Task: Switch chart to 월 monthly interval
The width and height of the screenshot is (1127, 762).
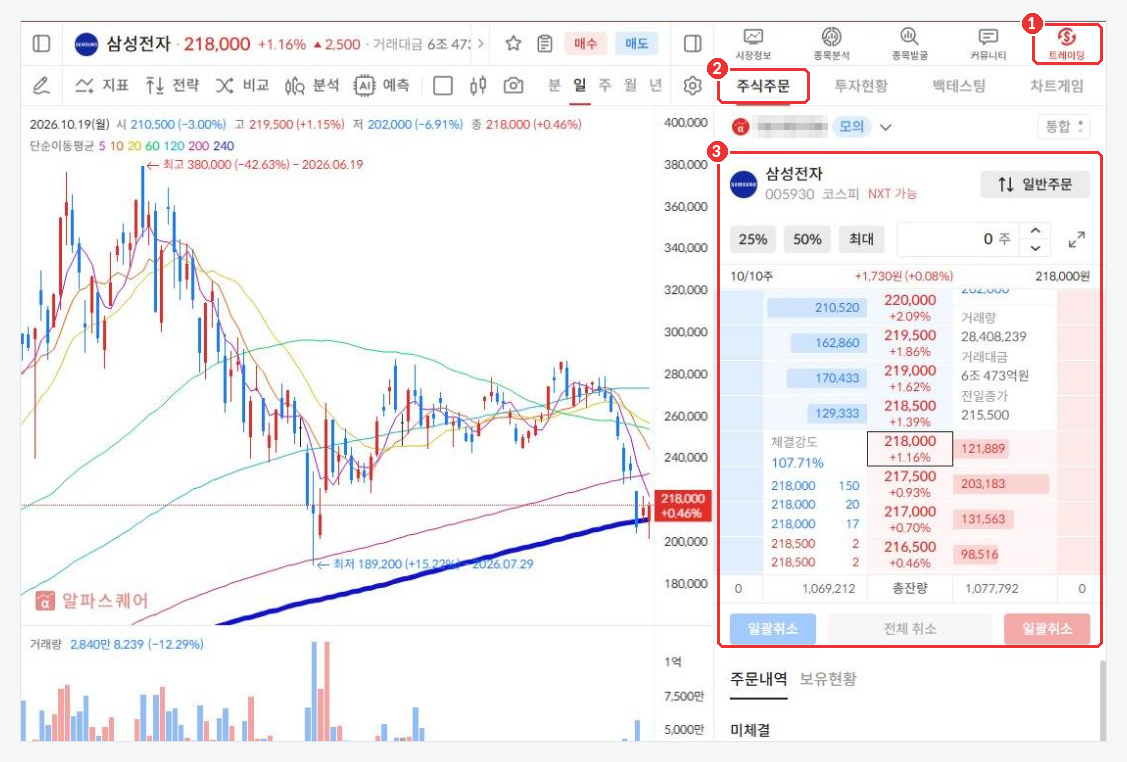Action: tap(630, 86)
